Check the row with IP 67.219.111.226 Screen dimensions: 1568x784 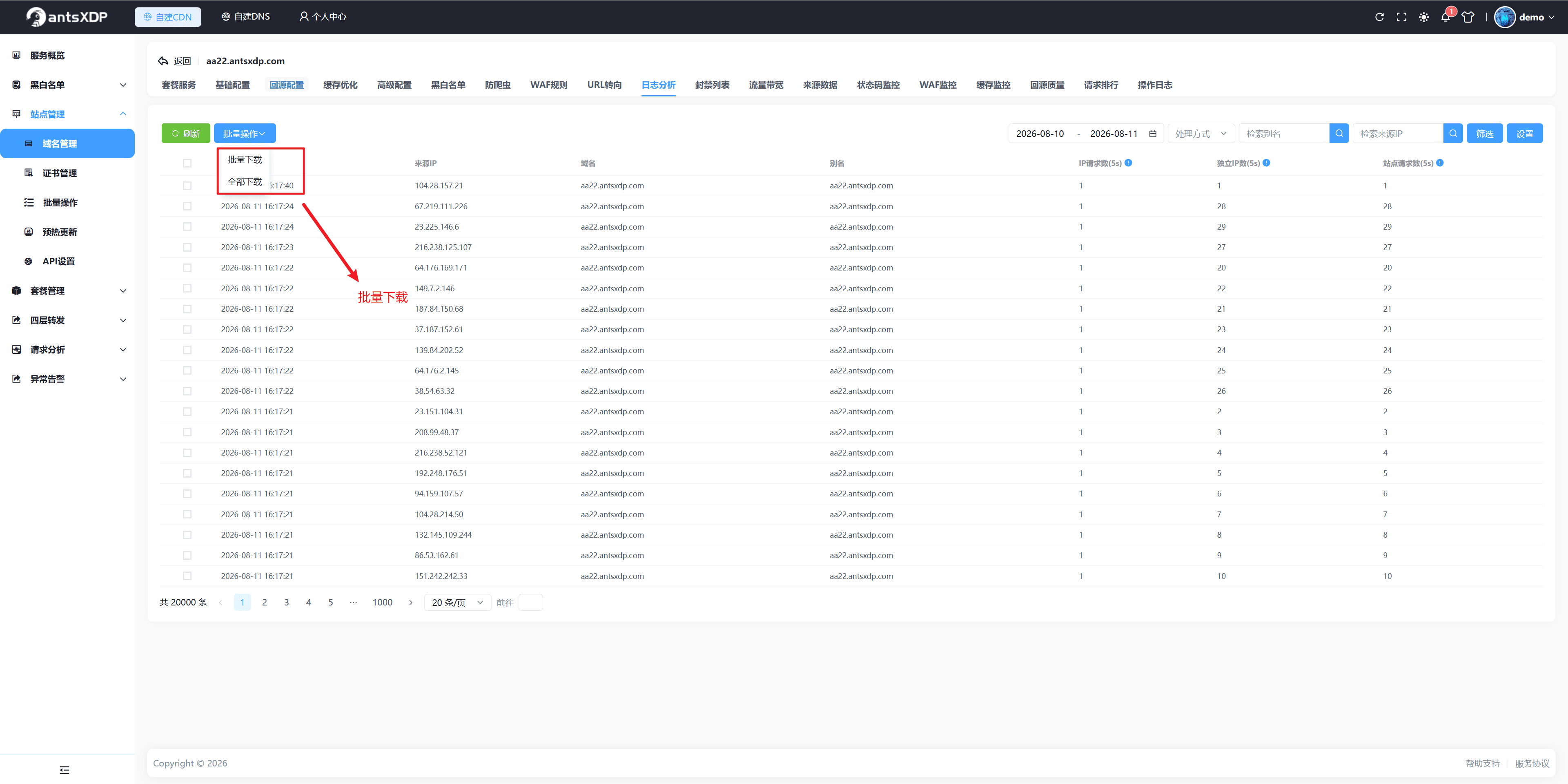[187, 206]
